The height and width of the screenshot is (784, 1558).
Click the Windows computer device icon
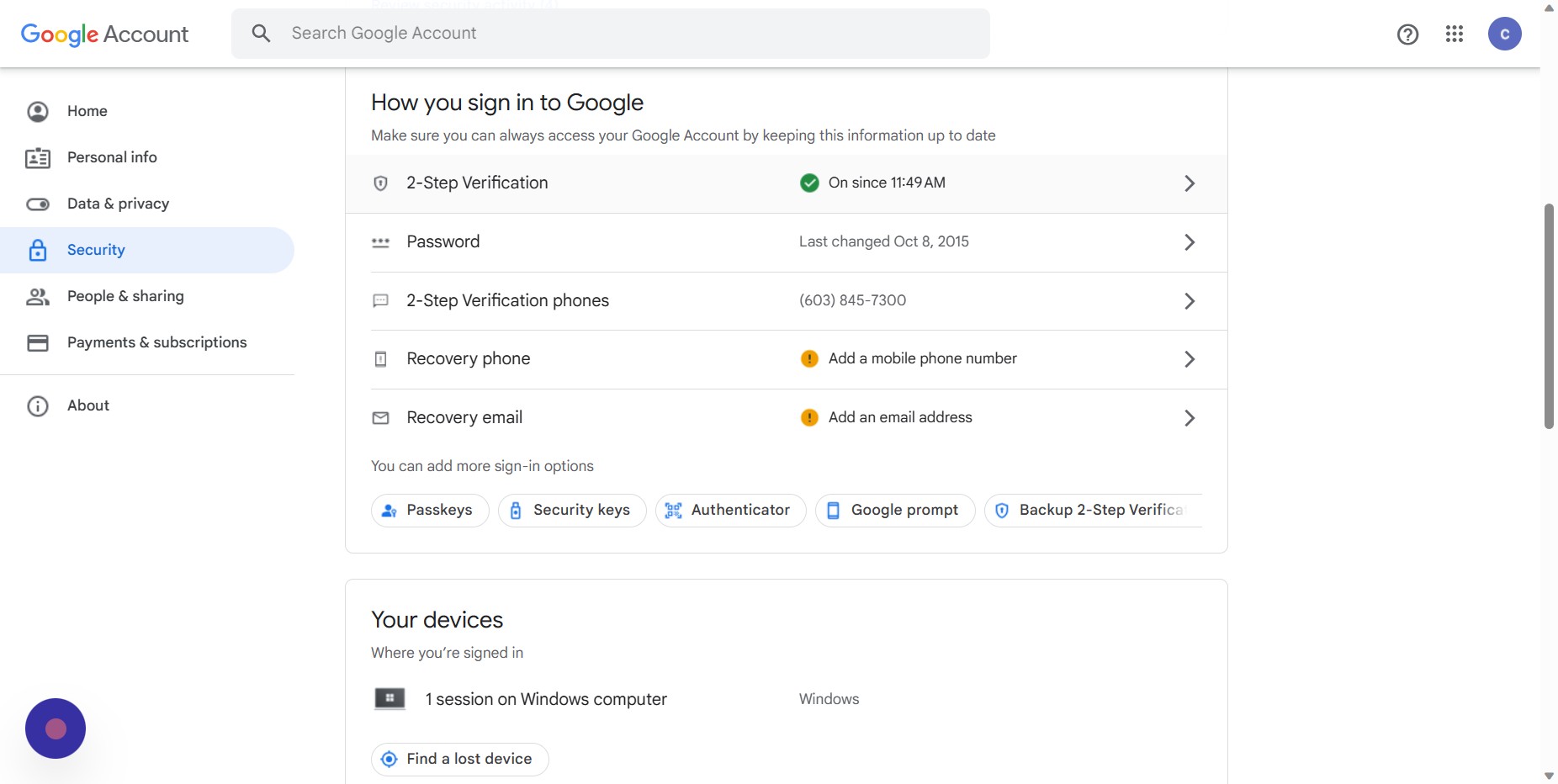click(x=389, y=698)
